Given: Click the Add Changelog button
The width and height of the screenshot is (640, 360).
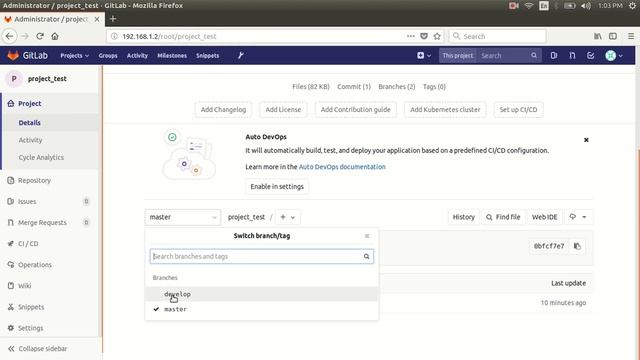Looking at the screenshot, I should pyautogui.click(x=223, y=109).
